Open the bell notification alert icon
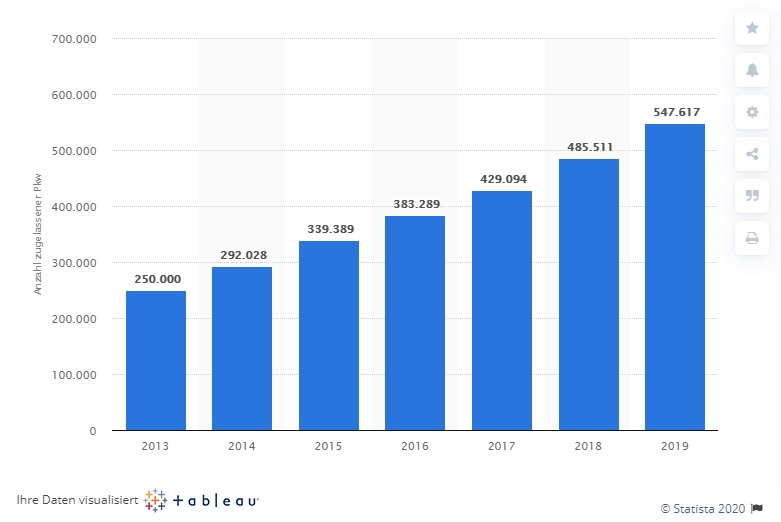Viewport: 781px width, 522px height. 752,70
